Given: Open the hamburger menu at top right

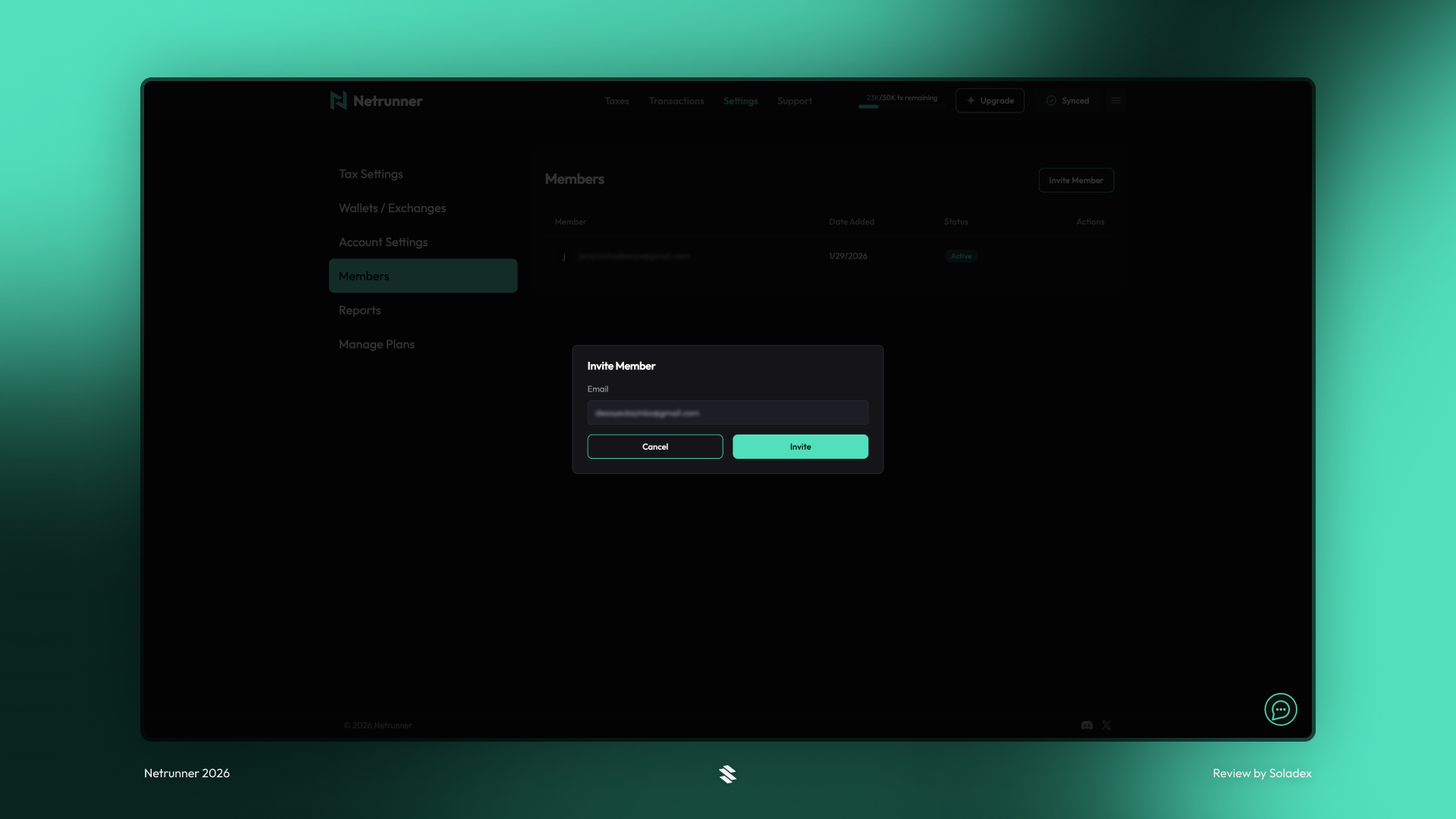Looking at the screenshot, I should (1116, 99).
